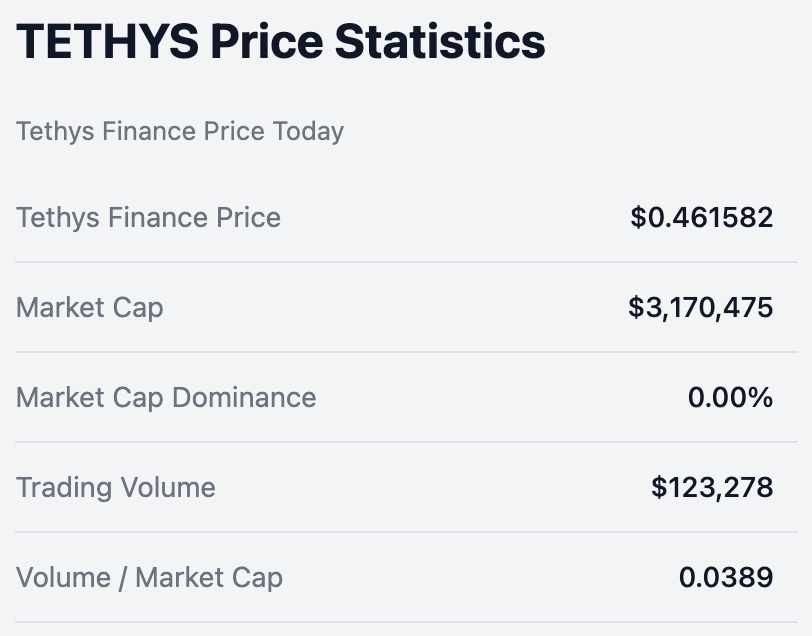
Task: Click the Market Cap Dominance label
Action: [x=166, y=398]
